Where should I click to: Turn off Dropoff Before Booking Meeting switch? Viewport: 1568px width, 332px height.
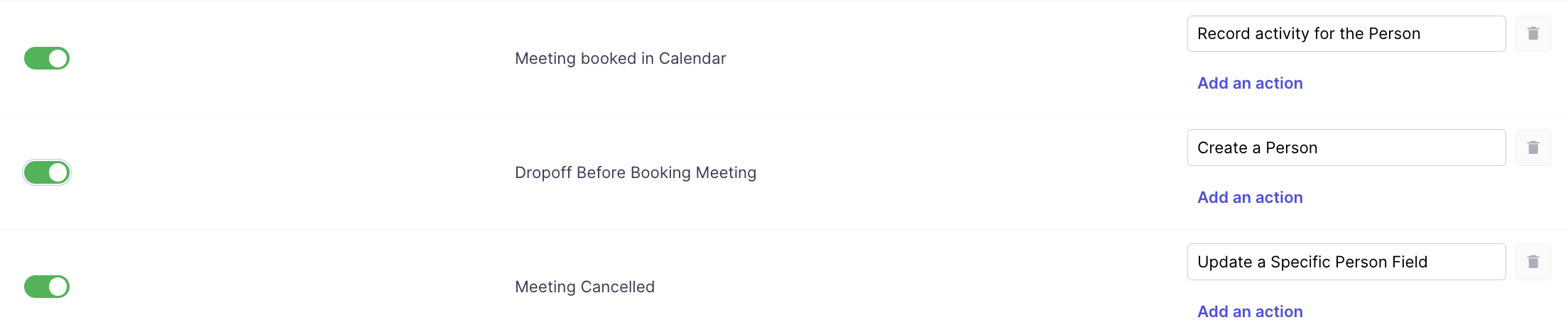47,172
